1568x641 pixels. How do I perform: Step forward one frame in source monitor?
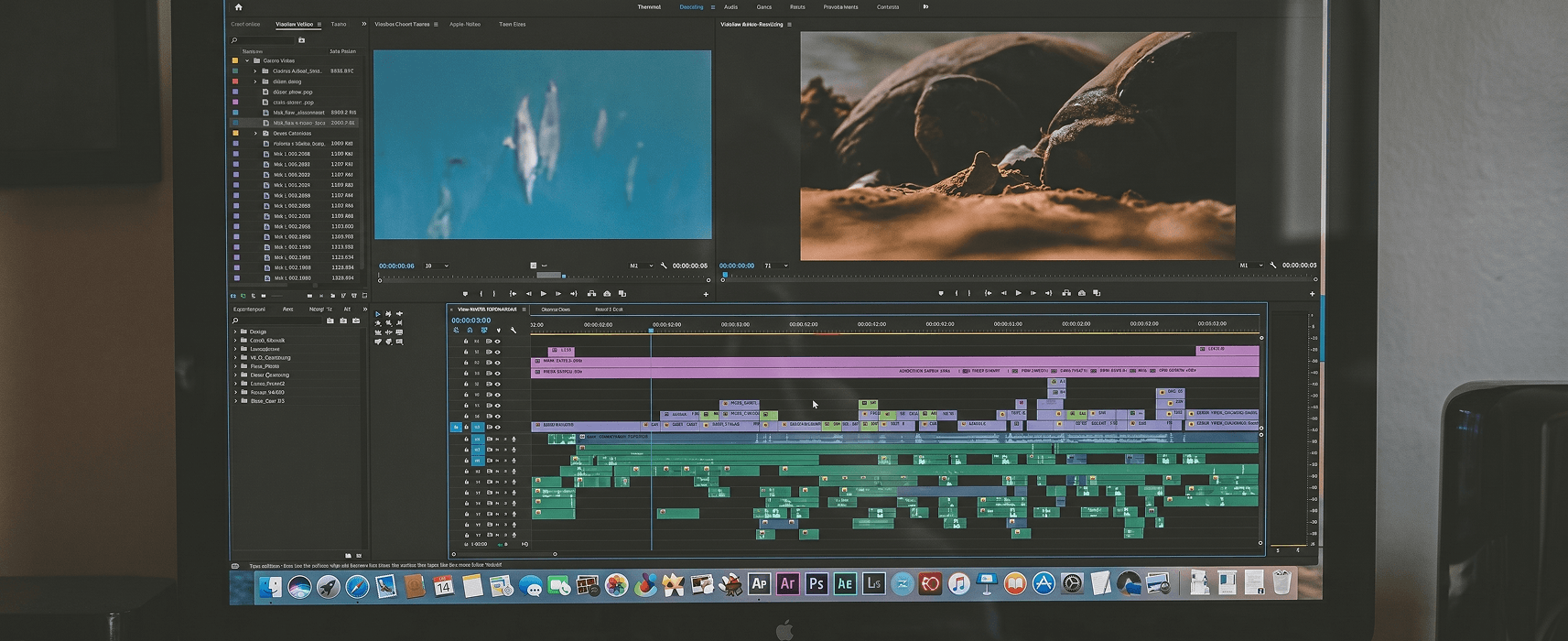tap(558, 294)
